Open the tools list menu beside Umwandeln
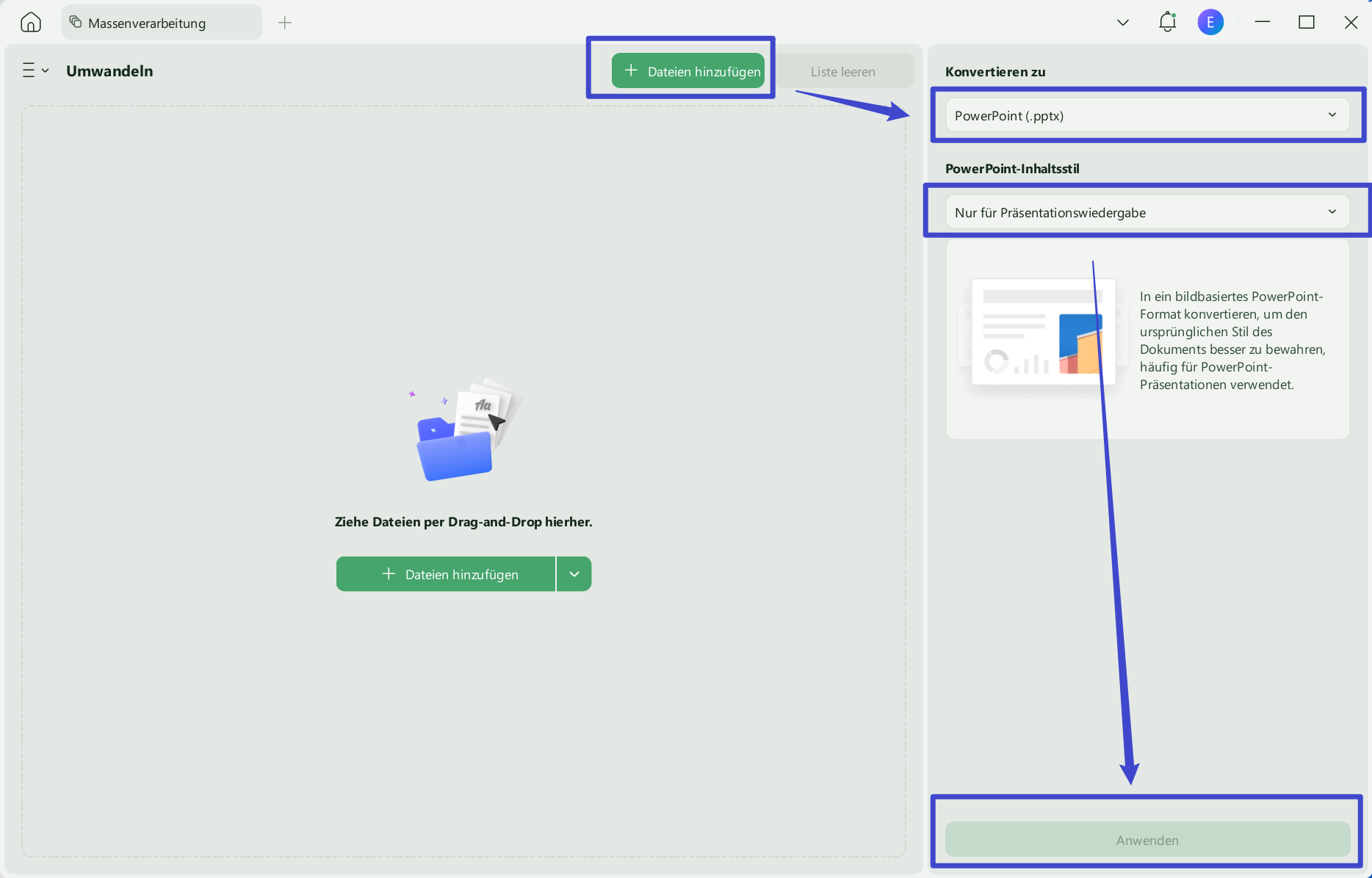This screenshot has height=878, width=1372. point(35,70)
